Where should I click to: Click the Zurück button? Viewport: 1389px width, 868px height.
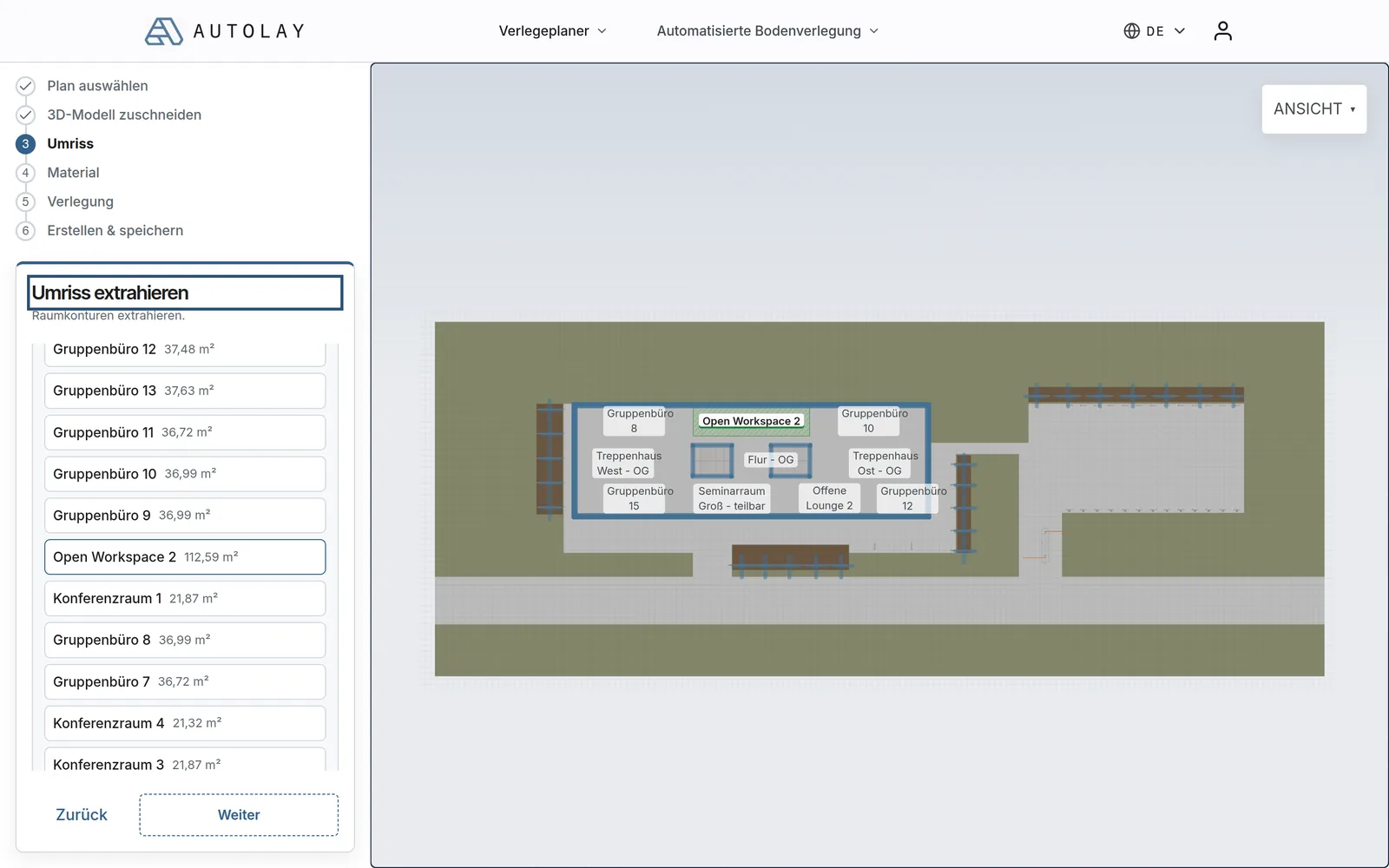coord(82,815)
